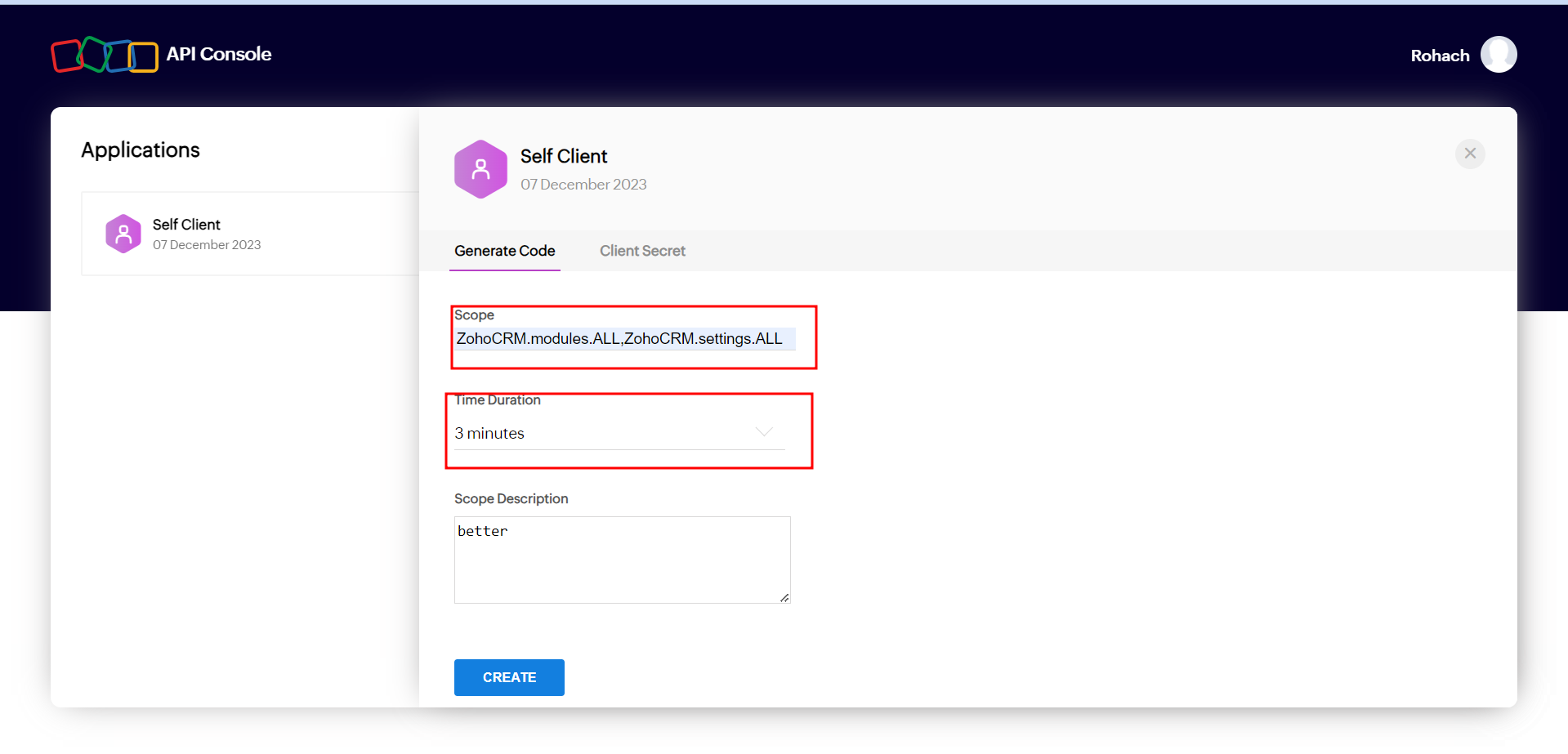Screen dimensions: 1568x754
Task: Click the CREATE button
Action: tap(509, 677)
